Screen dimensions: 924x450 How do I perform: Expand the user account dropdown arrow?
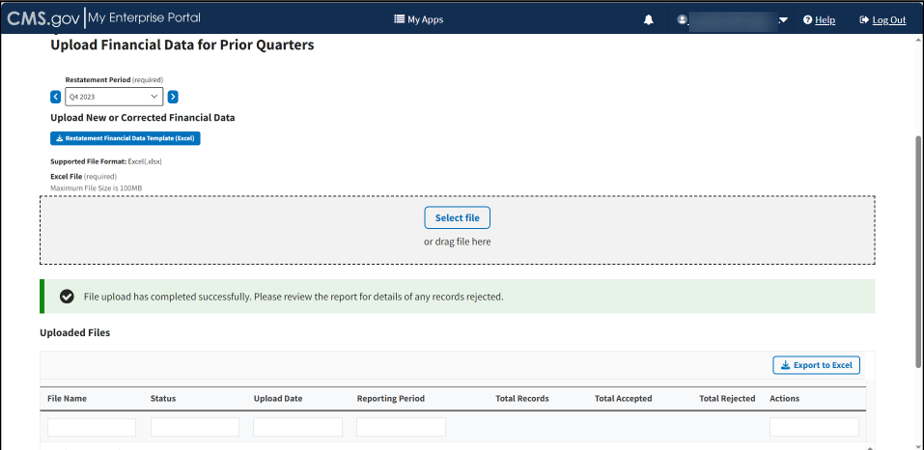click(784, 20)
